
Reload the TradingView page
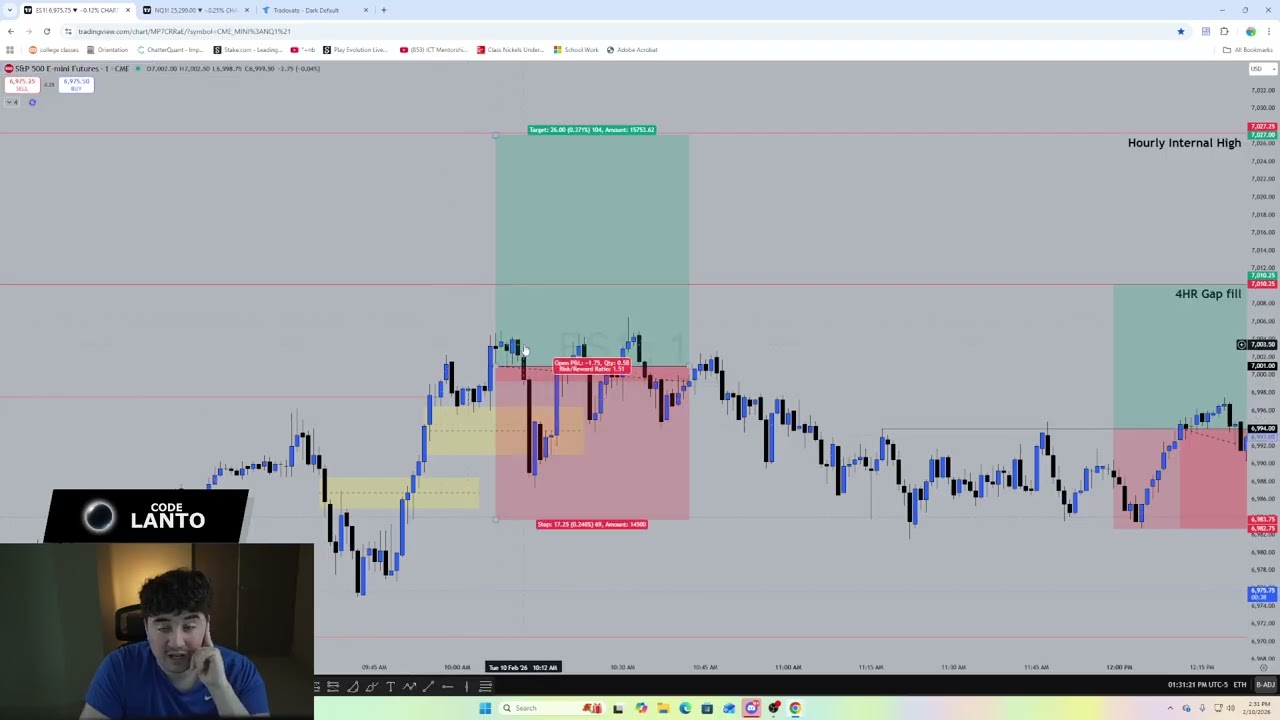coord(46,31)
